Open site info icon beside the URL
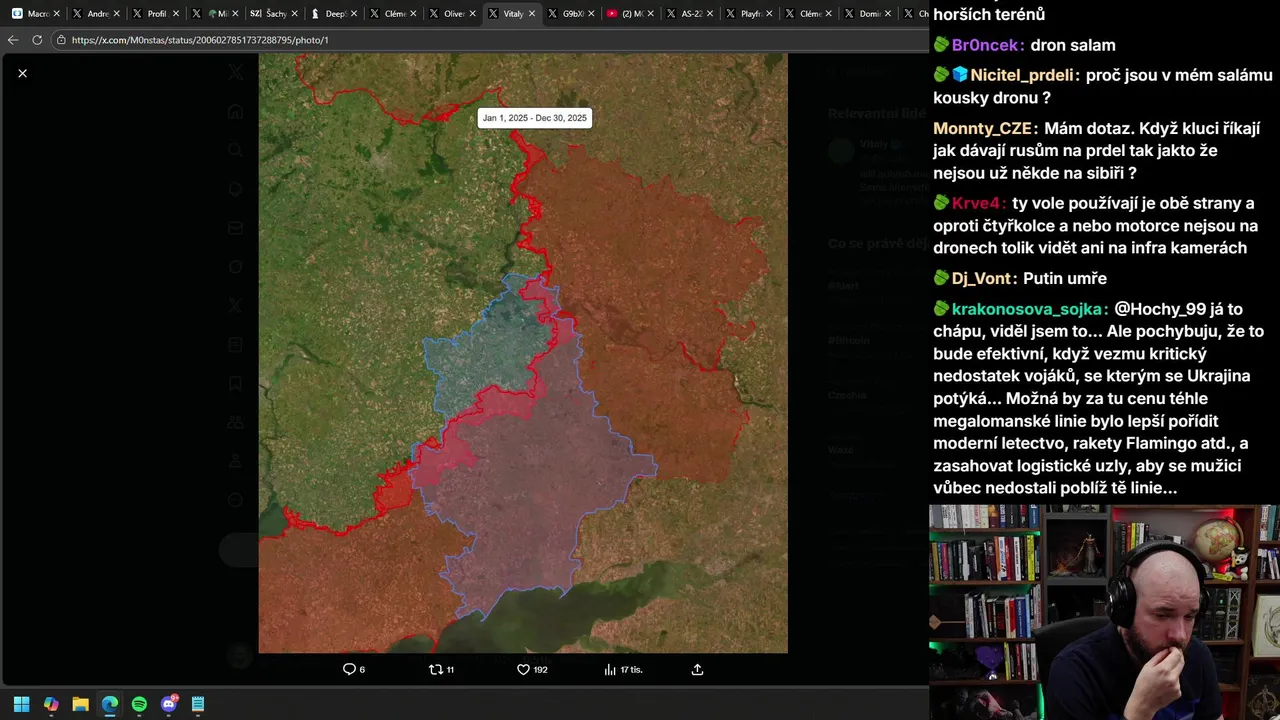The image size is (1280, 720). tap(61, 40)
